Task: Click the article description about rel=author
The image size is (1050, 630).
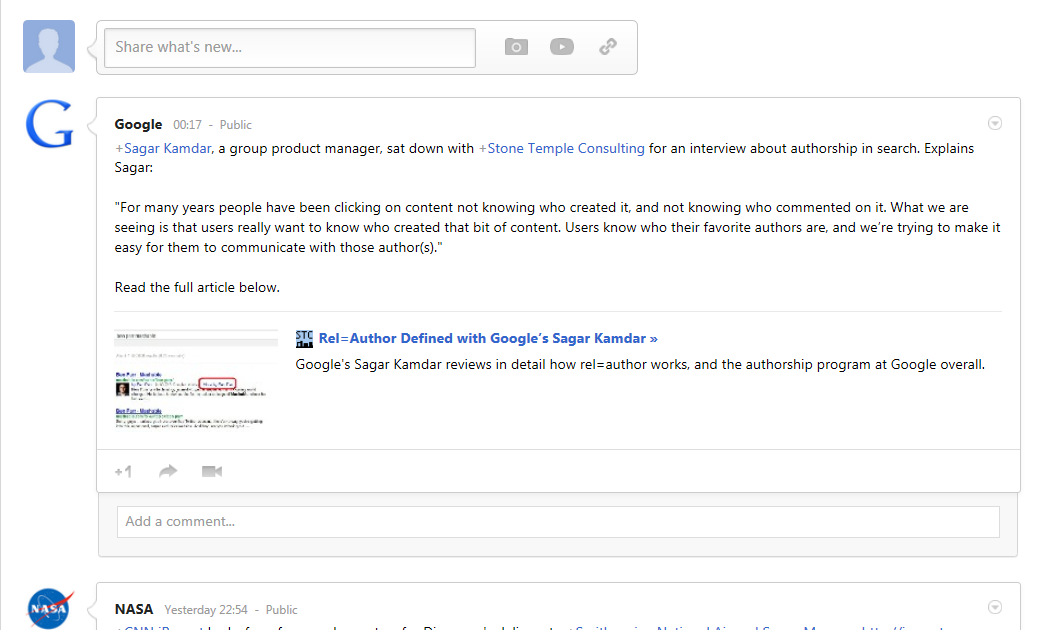Action: (x=640, y=365)
